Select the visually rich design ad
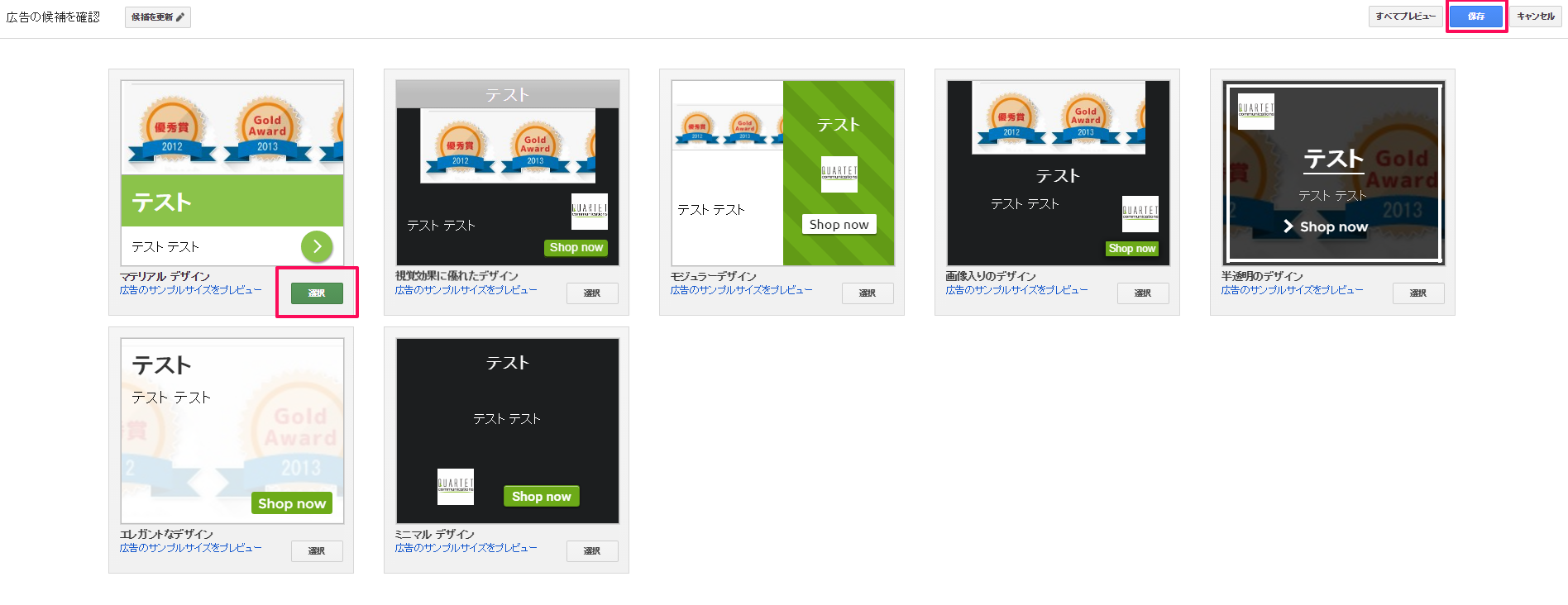1568x605 pixels. click(592, 293)
